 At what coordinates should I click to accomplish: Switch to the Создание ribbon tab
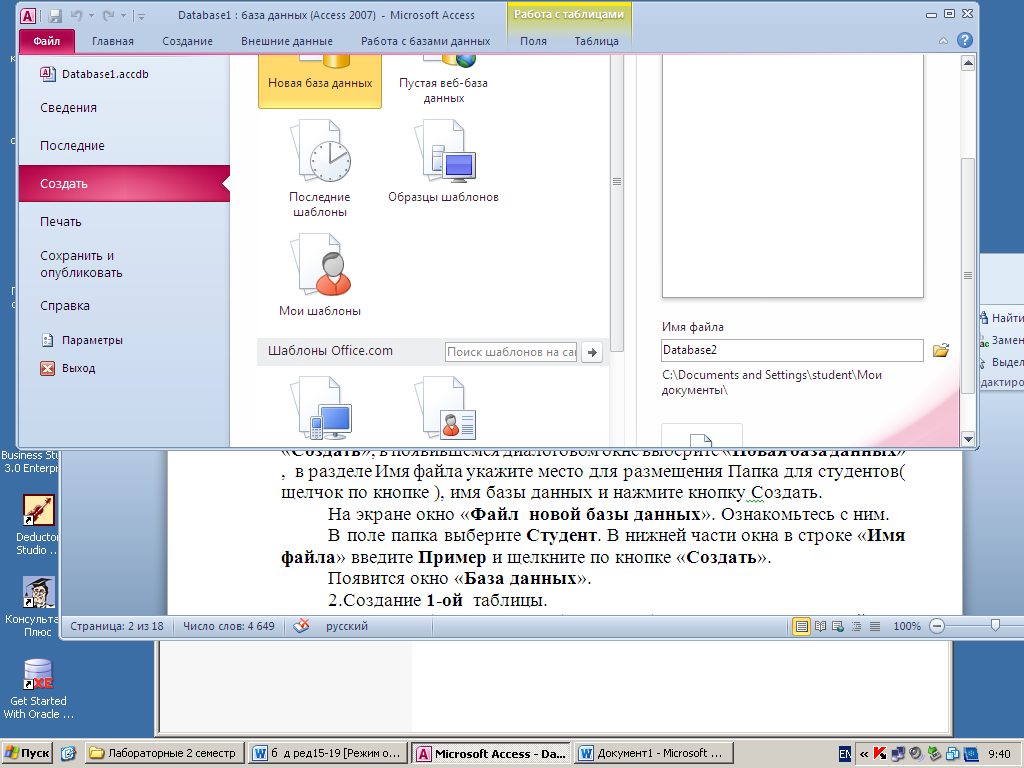click(x=187, y=41)
